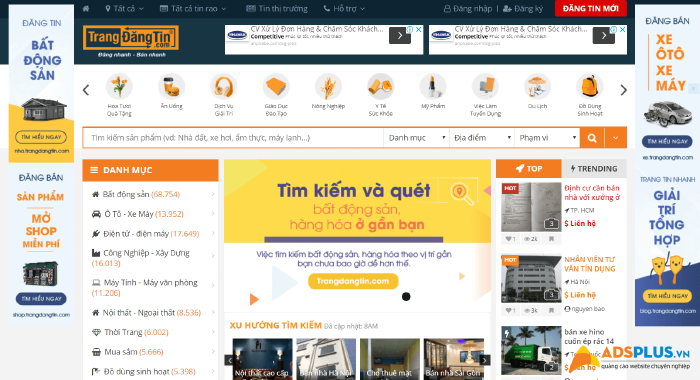Switch to the TRENDING tab
The height and width of the screenshot is (380, 700).
(x=594, y=169)
